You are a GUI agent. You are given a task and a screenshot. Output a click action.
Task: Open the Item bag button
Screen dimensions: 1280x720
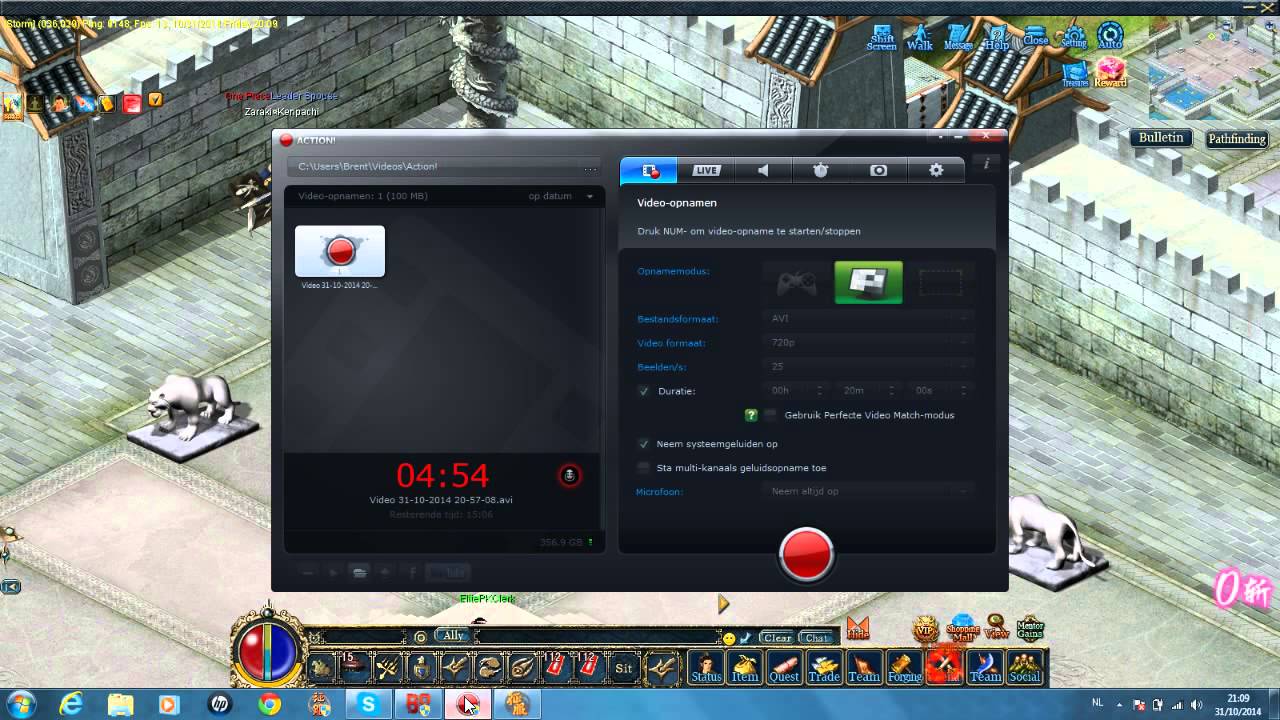[745, 667]
